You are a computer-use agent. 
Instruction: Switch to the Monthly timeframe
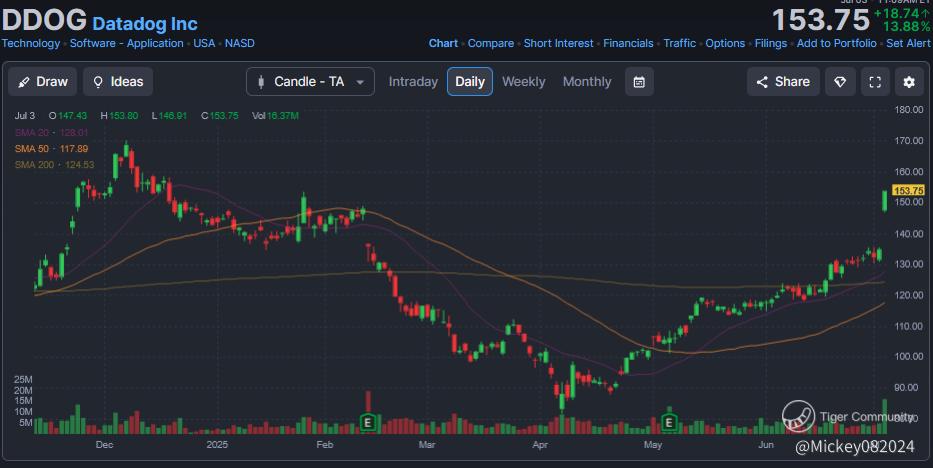tap(587, 81)
